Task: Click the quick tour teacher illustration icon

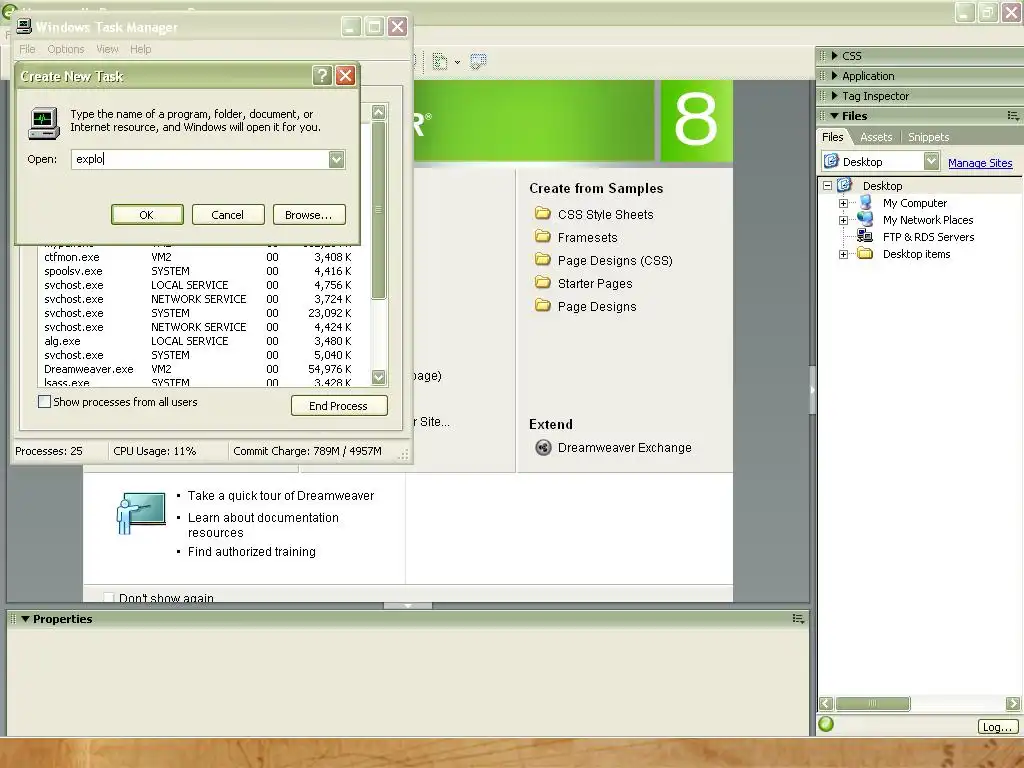Action: tap(141, 513)
